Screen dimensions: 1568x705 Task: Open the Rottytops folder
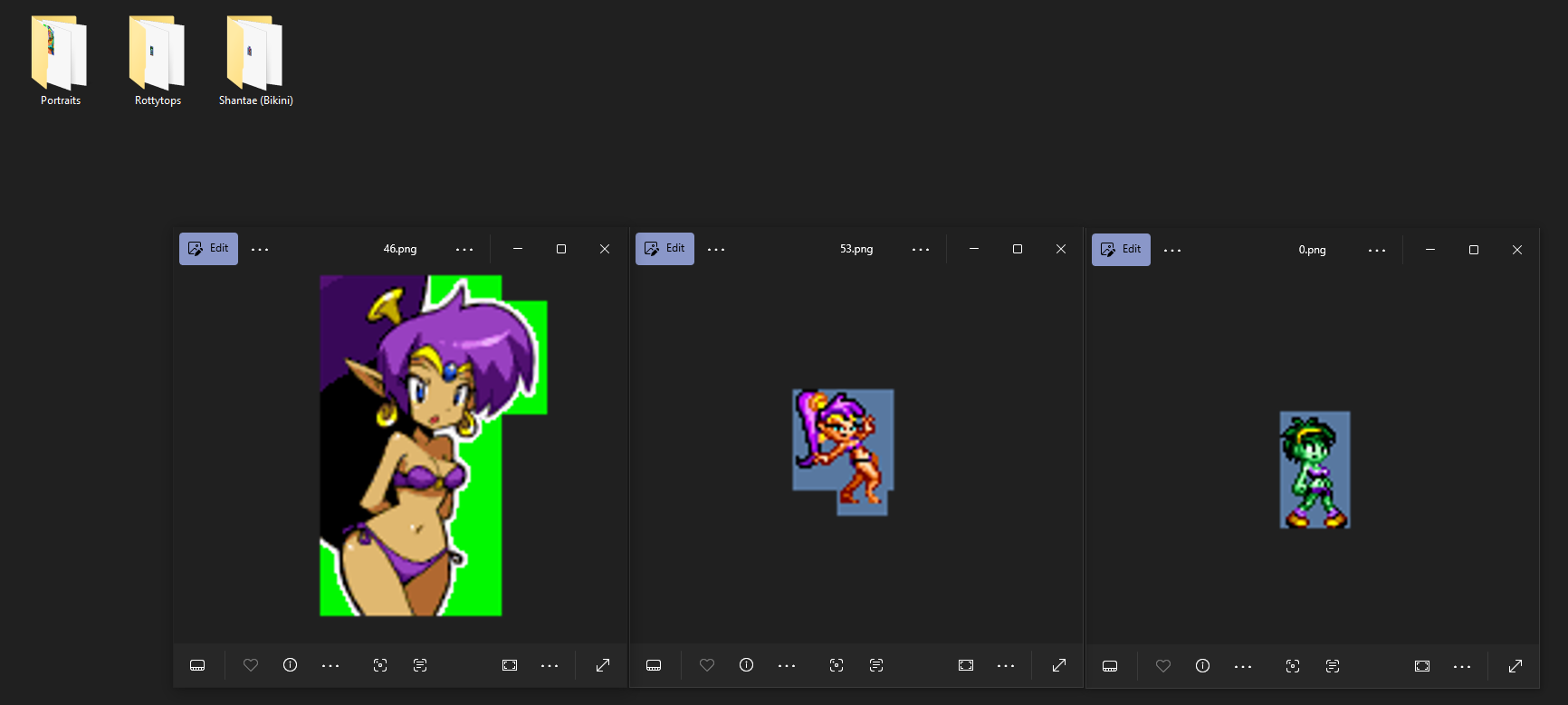pos(158,61)
